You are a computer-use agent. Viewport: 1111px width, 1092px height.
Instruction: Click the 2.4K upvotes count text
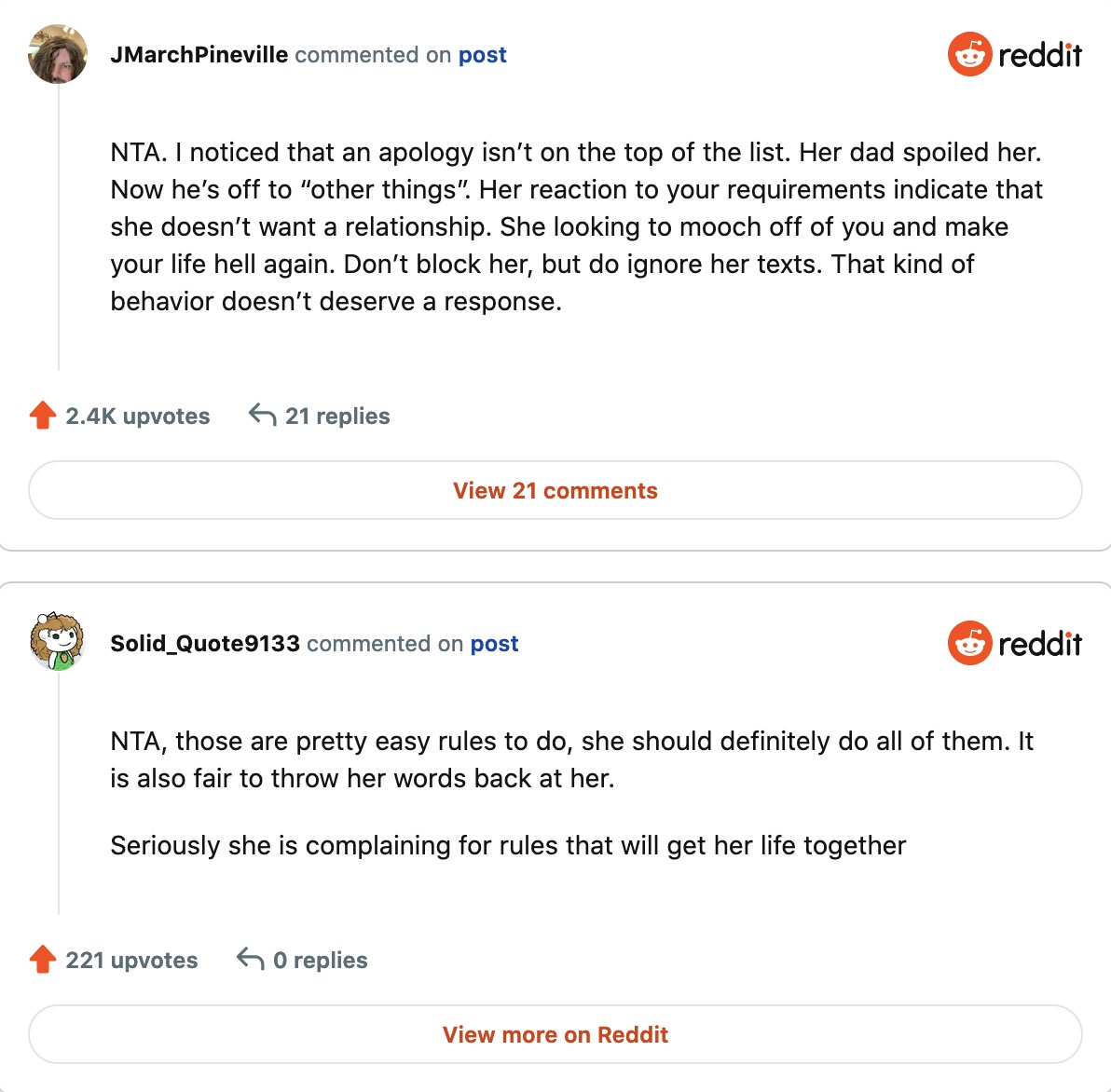click(x=138, y=416)
